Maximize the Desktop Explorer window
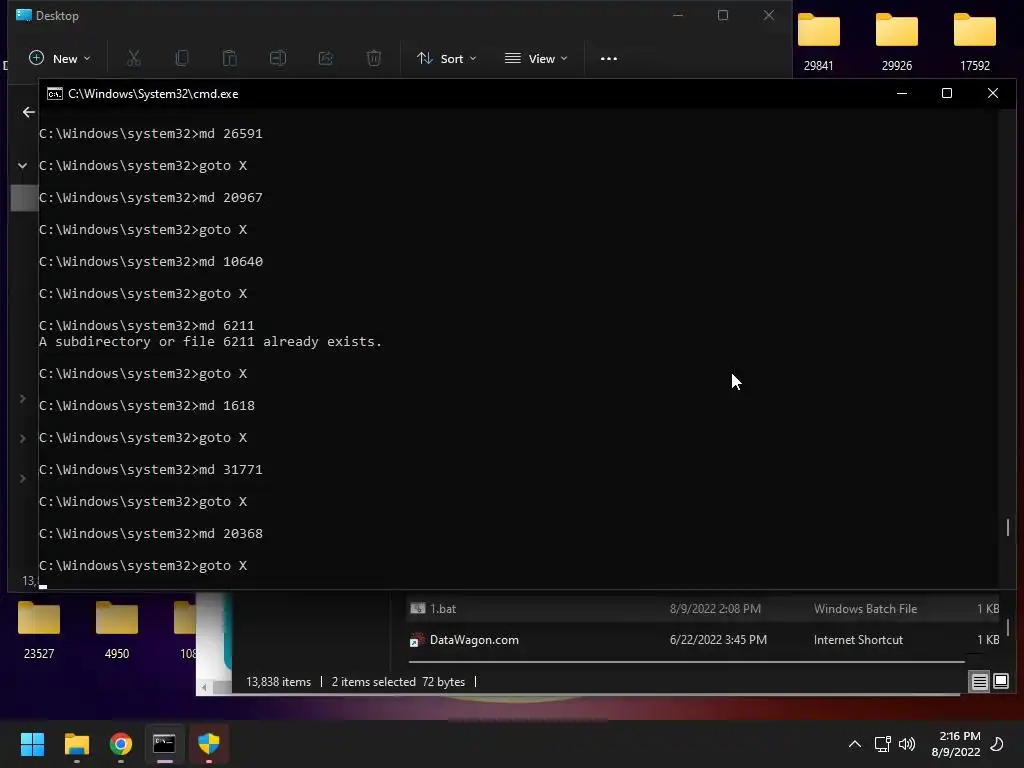The height and width of the screenshot is (768, 1024). pos(723,15)
